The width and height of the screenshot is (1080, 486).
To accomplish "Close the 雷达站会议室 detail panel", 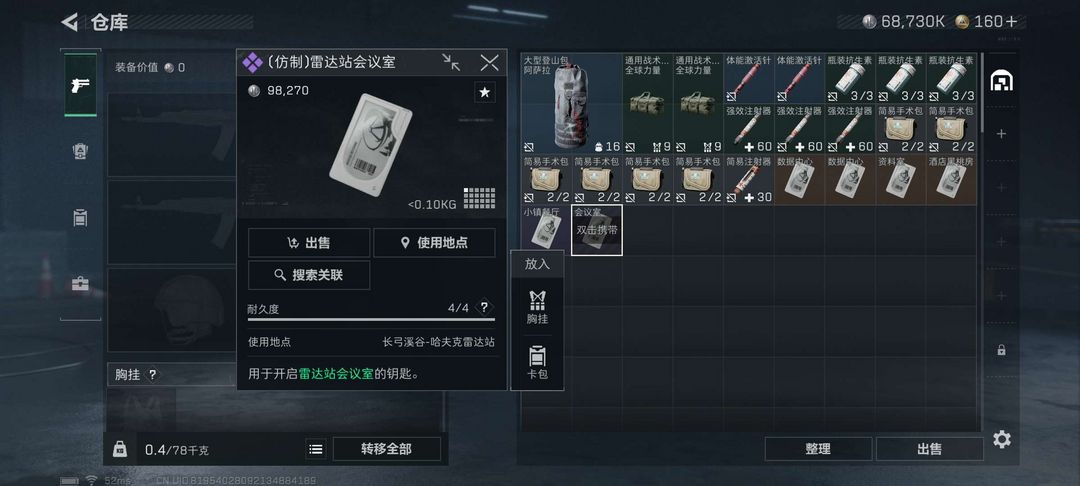I will [489, 63].
